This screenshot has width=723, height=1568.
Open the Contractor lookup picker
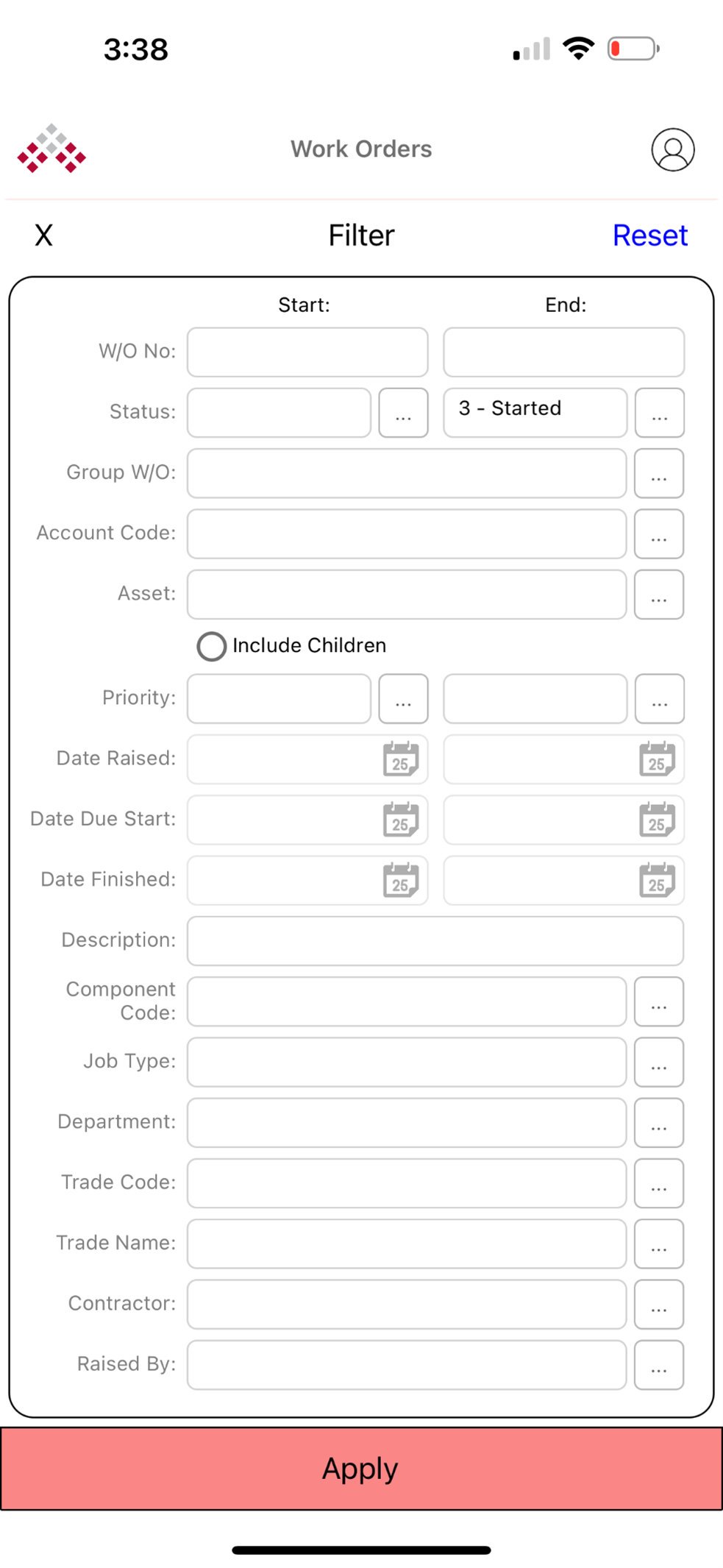(658, 1304)
